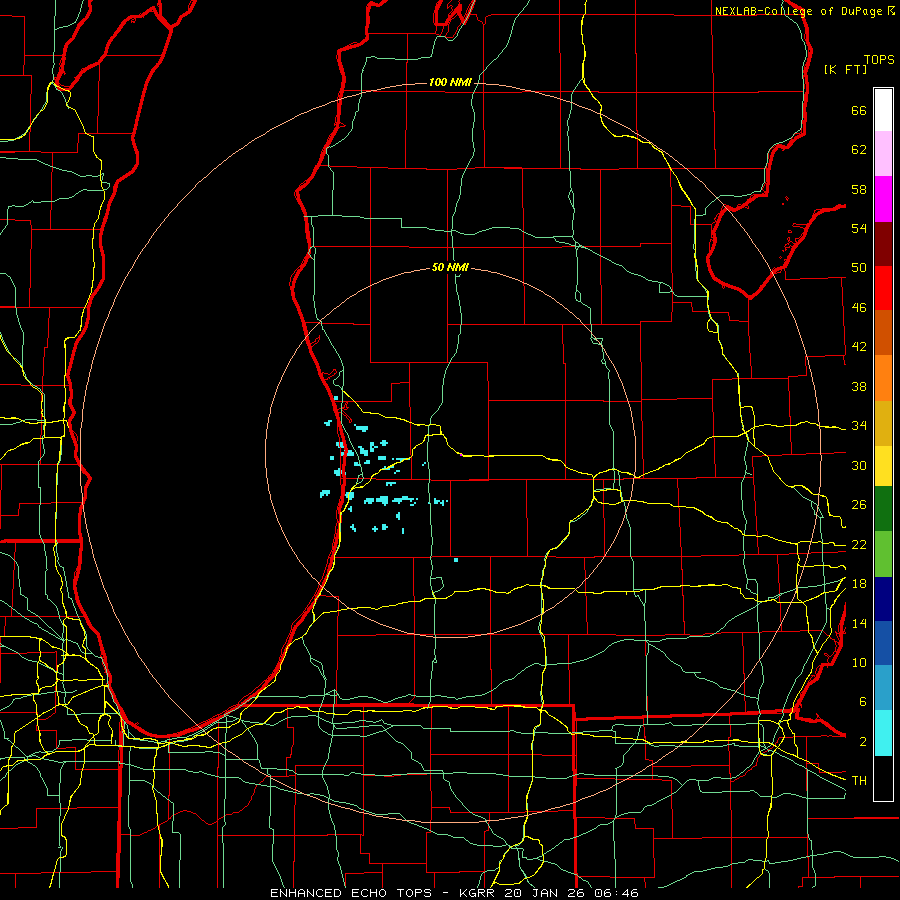900x900 pixels.
Task: Click the light pink 62 K FT swatch
Action: pyautogui.click(x=883, y=153)
